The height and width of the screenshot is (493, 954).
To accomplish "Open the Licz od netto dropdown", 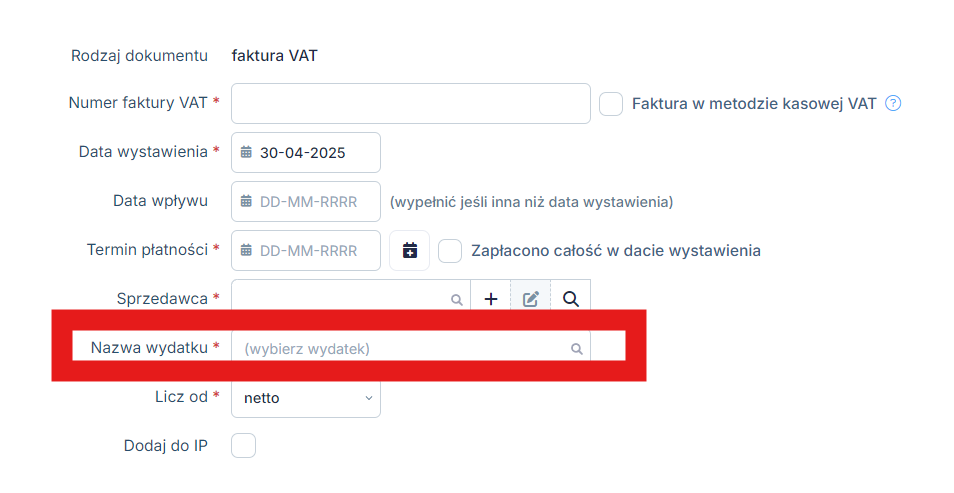I will [x=306, y=398].
